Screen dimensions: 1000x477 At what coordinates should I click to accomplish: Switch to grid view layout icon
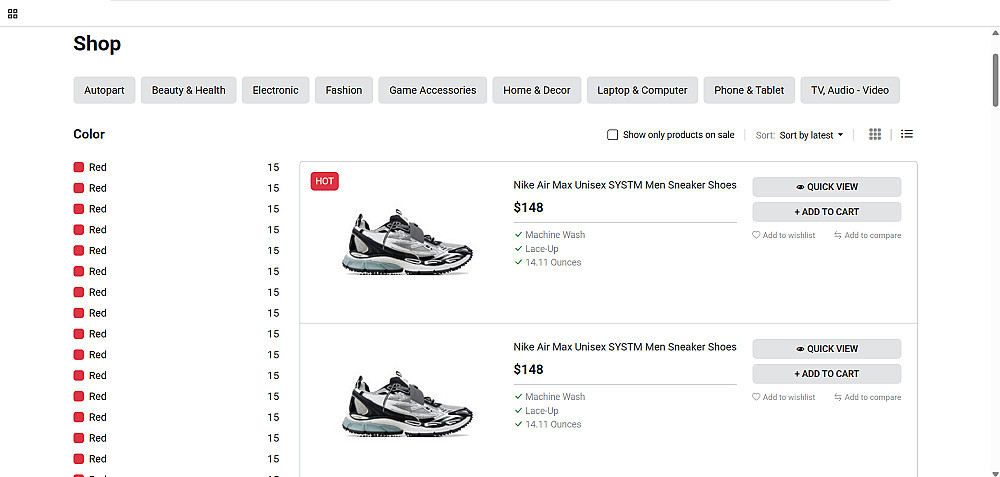click(x=875, y=135)
